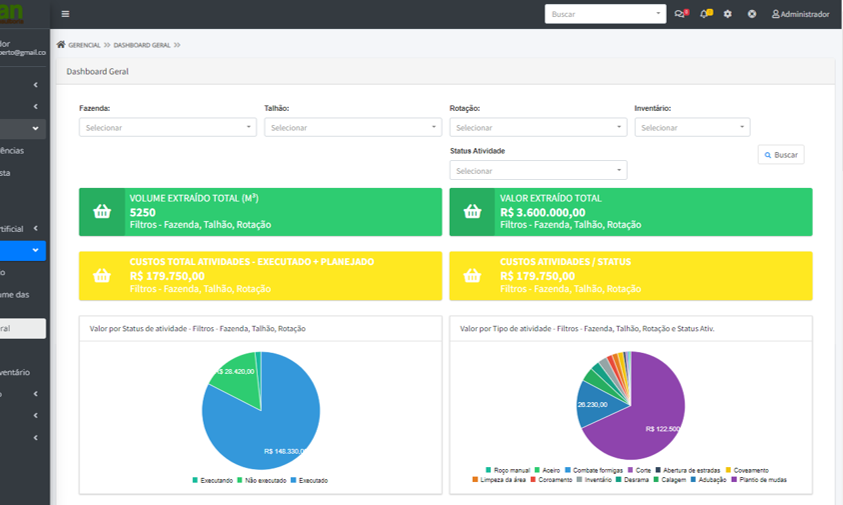Open the chat messages icon
Image resolution: width=843 pixels, height=505 pixels.
tap(680, 14)
